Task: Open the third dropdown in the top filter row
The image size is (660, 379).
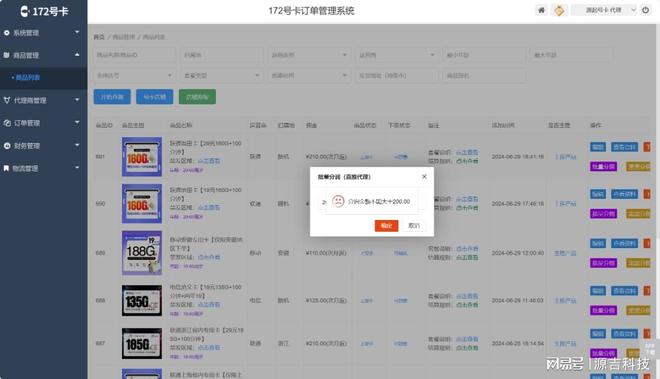Action: tap(309, 55)
